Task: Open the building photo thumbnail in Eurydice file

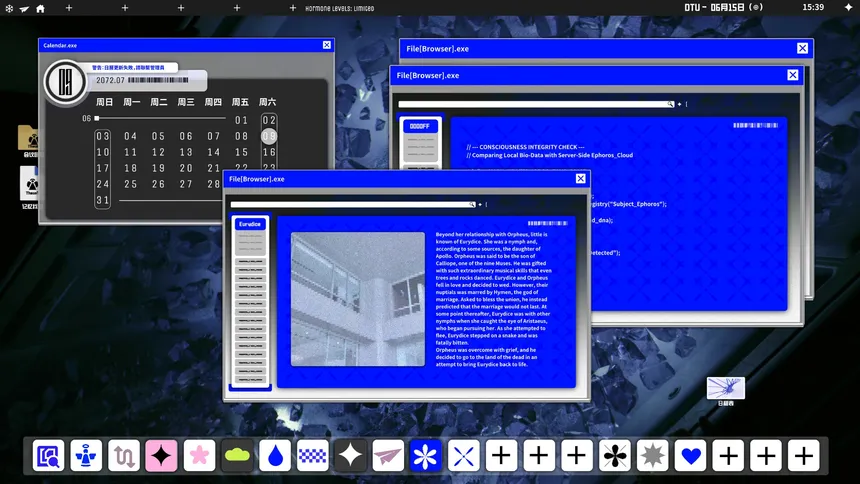Action: [x=358, y=299]
